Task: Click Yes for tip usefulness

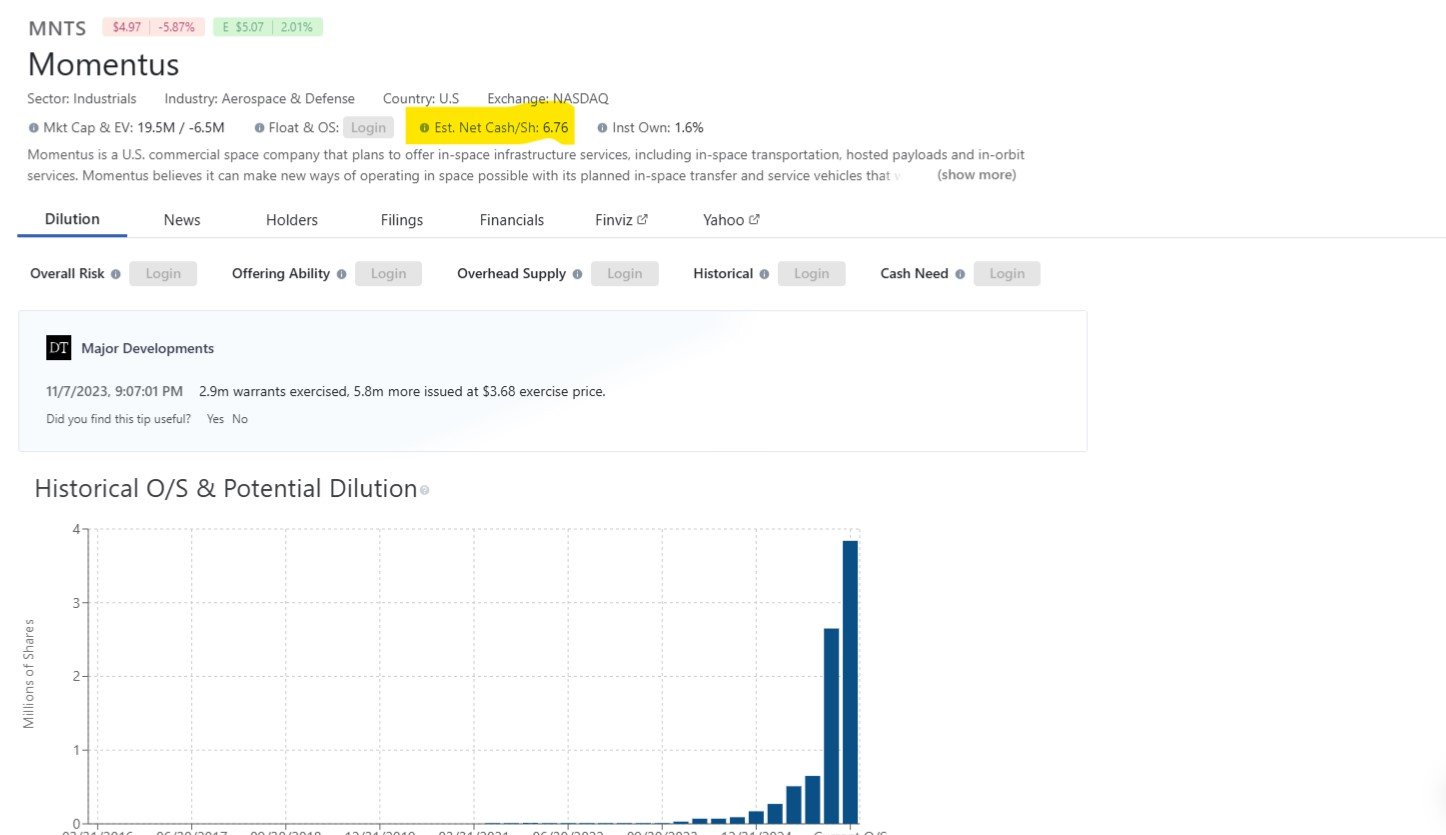Action: click(x=215, y=419)
